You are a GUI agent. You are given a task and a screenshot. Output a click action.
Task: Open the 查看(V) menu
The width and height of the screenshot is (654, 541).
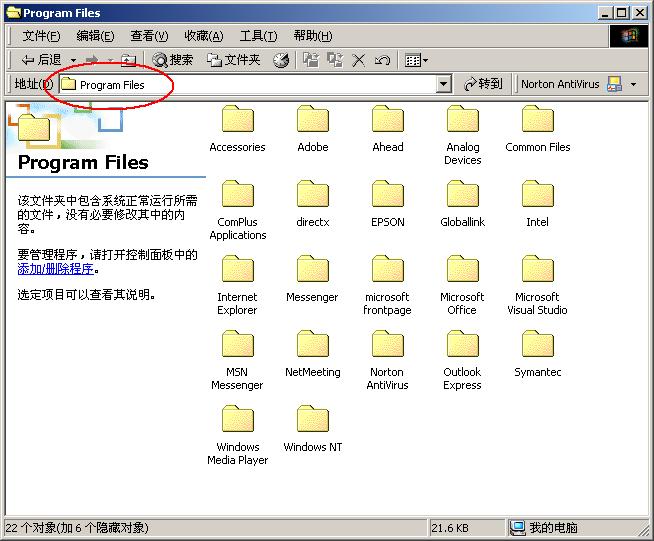(149, 36)
